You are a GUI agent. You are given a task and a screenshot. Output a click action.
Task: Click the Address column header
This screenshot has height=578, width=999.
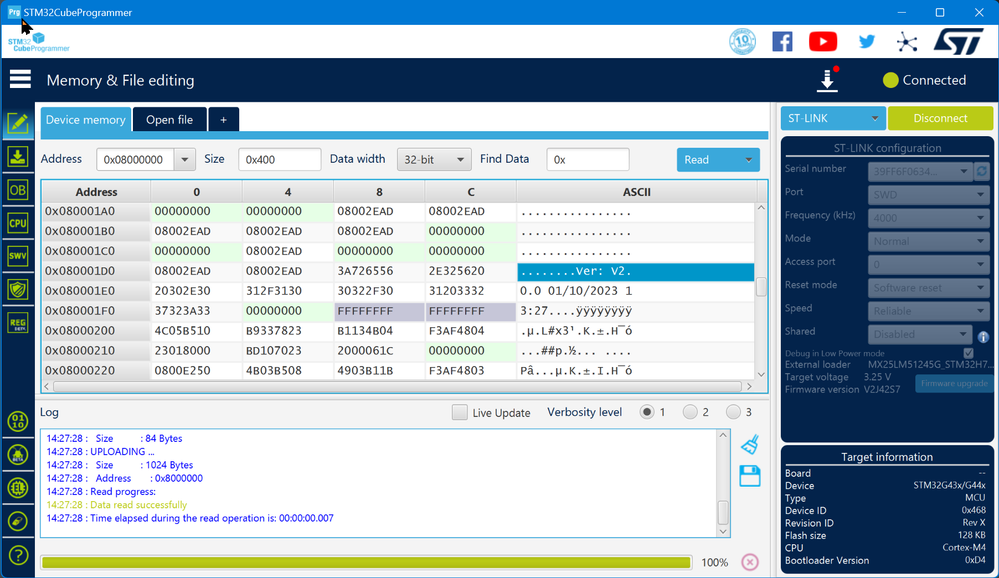point(96,192)
